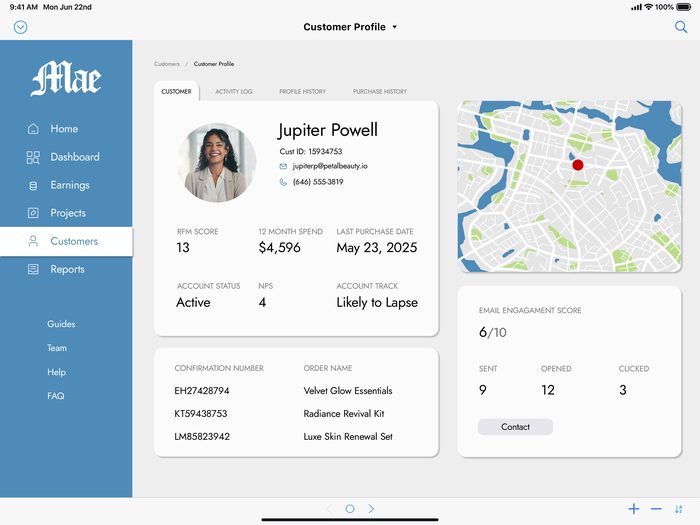Screen dimensions: 700x525
Task: Click the minus zoom-out icon
Action: pos(656,509)
